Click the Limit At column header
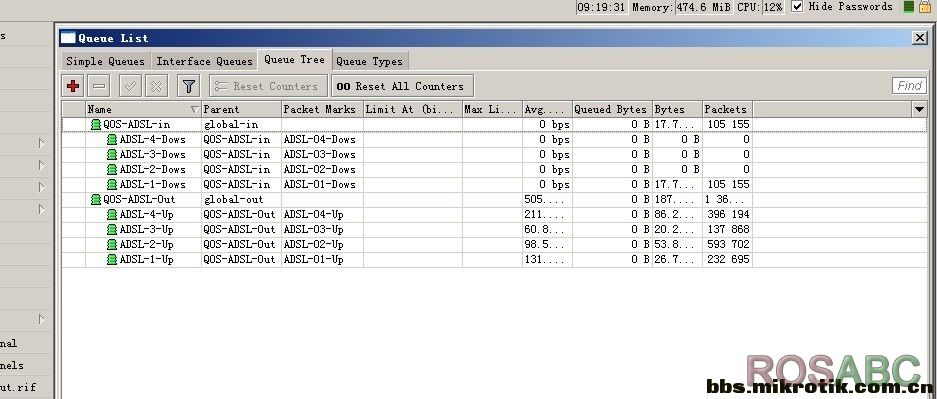 pos(413,109)
